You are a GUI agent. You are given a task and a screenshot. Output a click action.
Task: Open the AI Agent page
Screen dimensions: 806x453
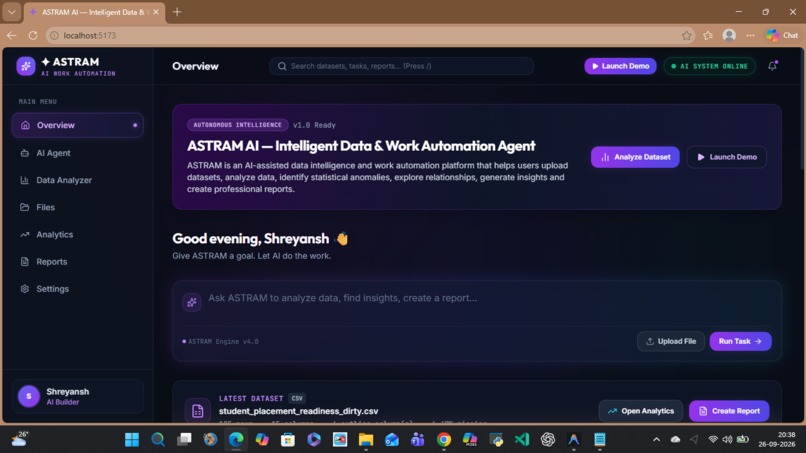click(78, 153)
